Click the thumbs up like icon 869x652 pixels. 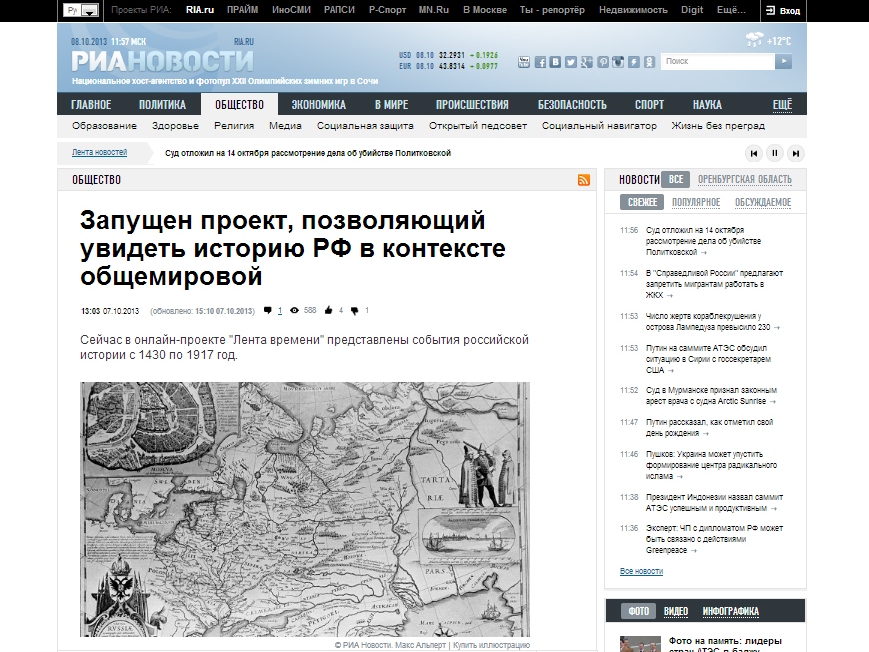click(328, 310)
